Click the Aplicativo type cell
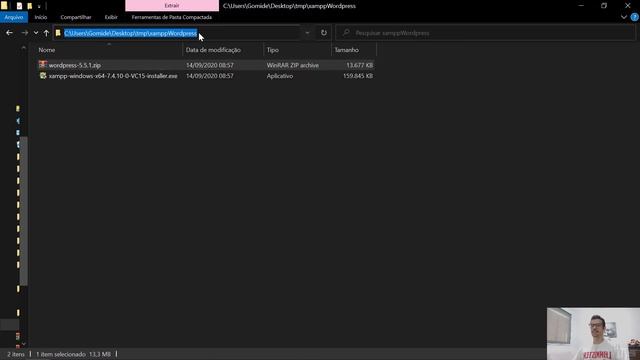Viewport: 640px width, 360px height. tap(280, 76)
